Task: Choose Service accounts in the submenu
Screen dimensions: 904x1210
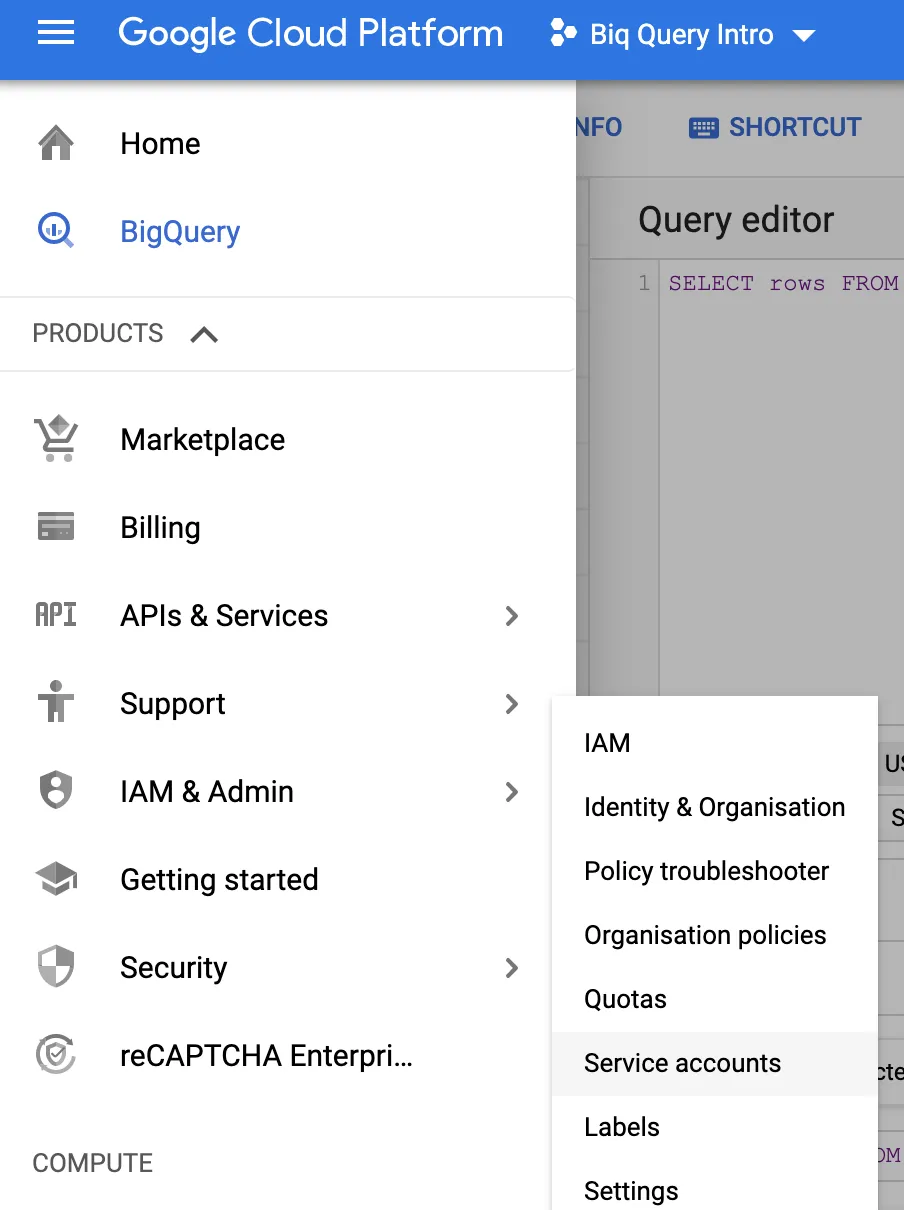Action: (x=714, y=1063)
